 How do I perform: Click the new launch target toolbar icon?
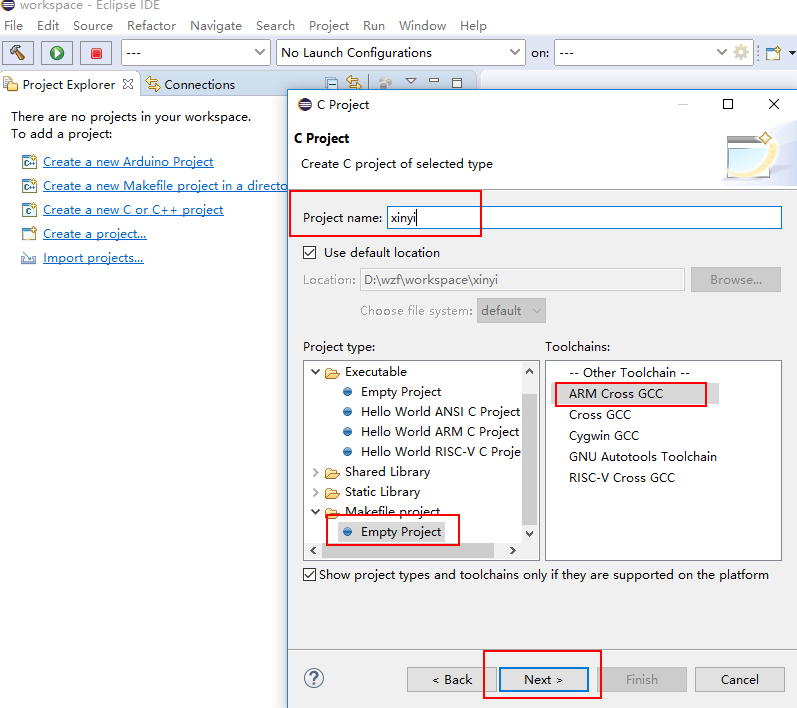[x=773, y=53]
